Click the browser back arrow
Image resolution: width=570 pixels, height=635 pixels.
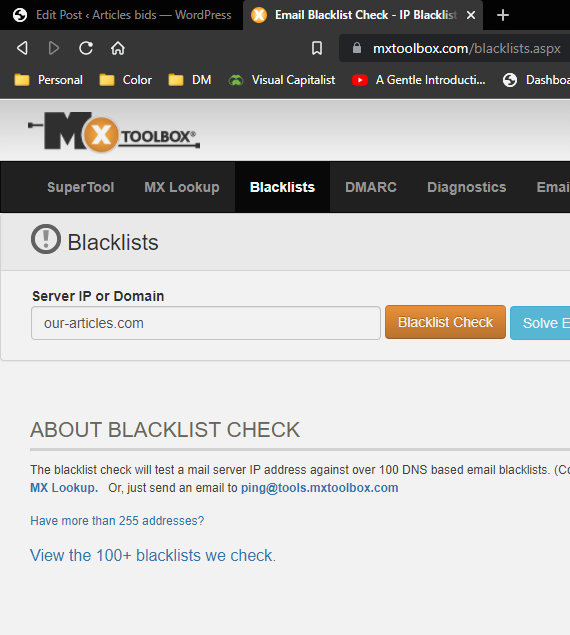[x=23, y=48]
